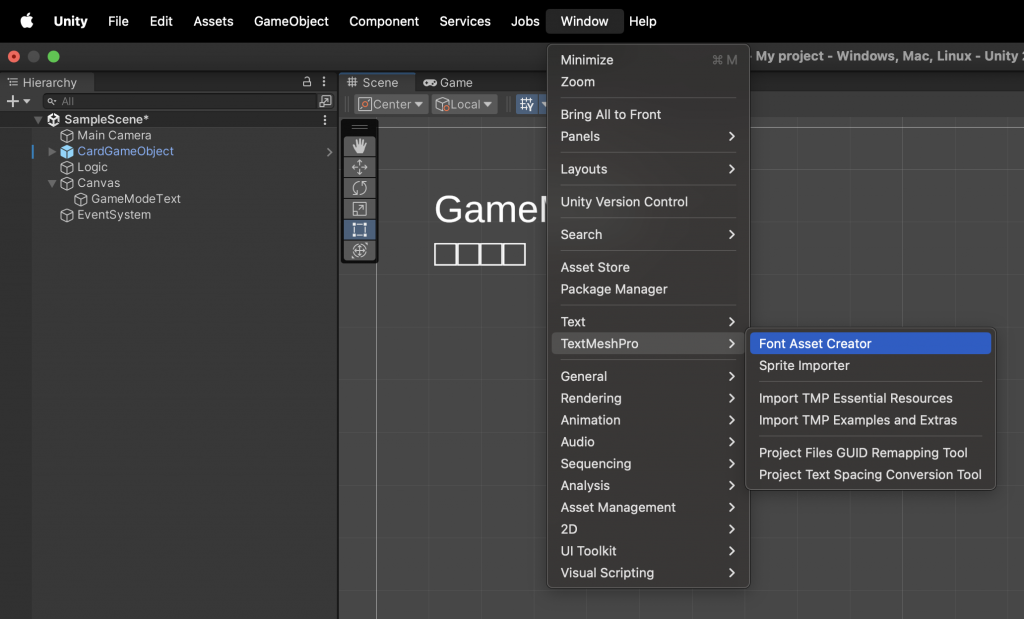Collapse the SampleScene tree
Screen dimensions: 1024x619
(38, 119)
